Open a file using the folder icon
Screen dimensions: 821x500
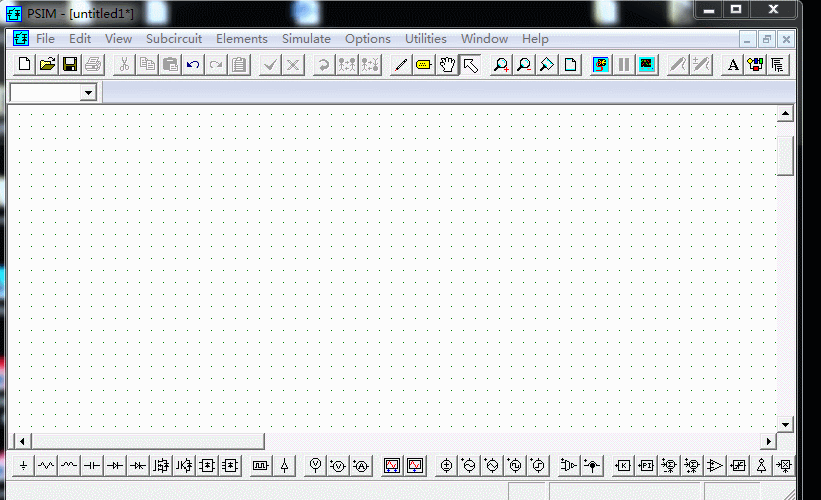coord(47,65)
